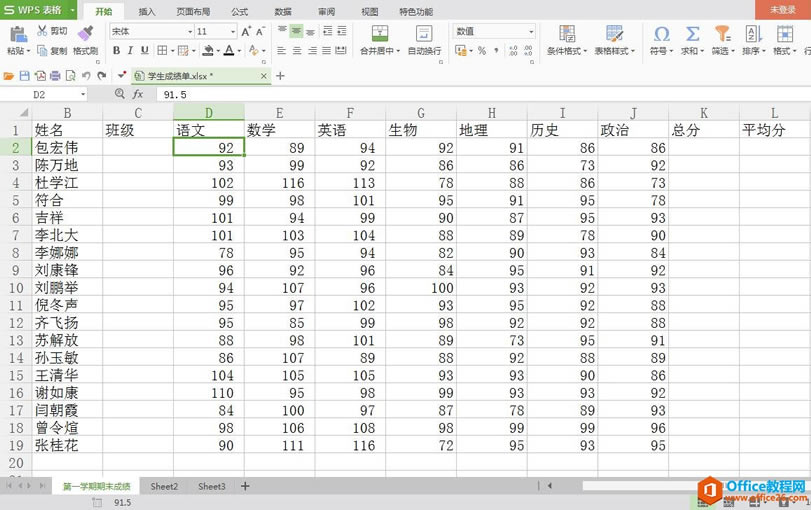Viewport: 811px width, 510px height.
Task: Undo the last action
Action: pyautogui.click(x=86, y=76)
